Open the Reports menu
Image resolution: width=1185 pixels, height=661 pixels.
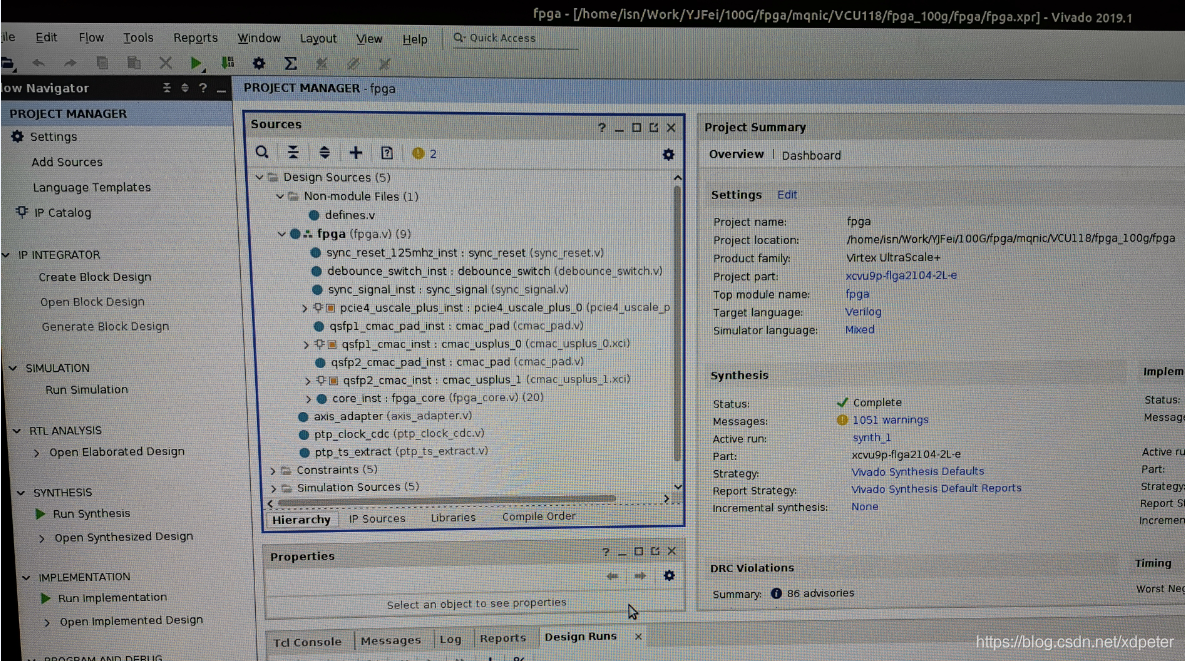195,37
